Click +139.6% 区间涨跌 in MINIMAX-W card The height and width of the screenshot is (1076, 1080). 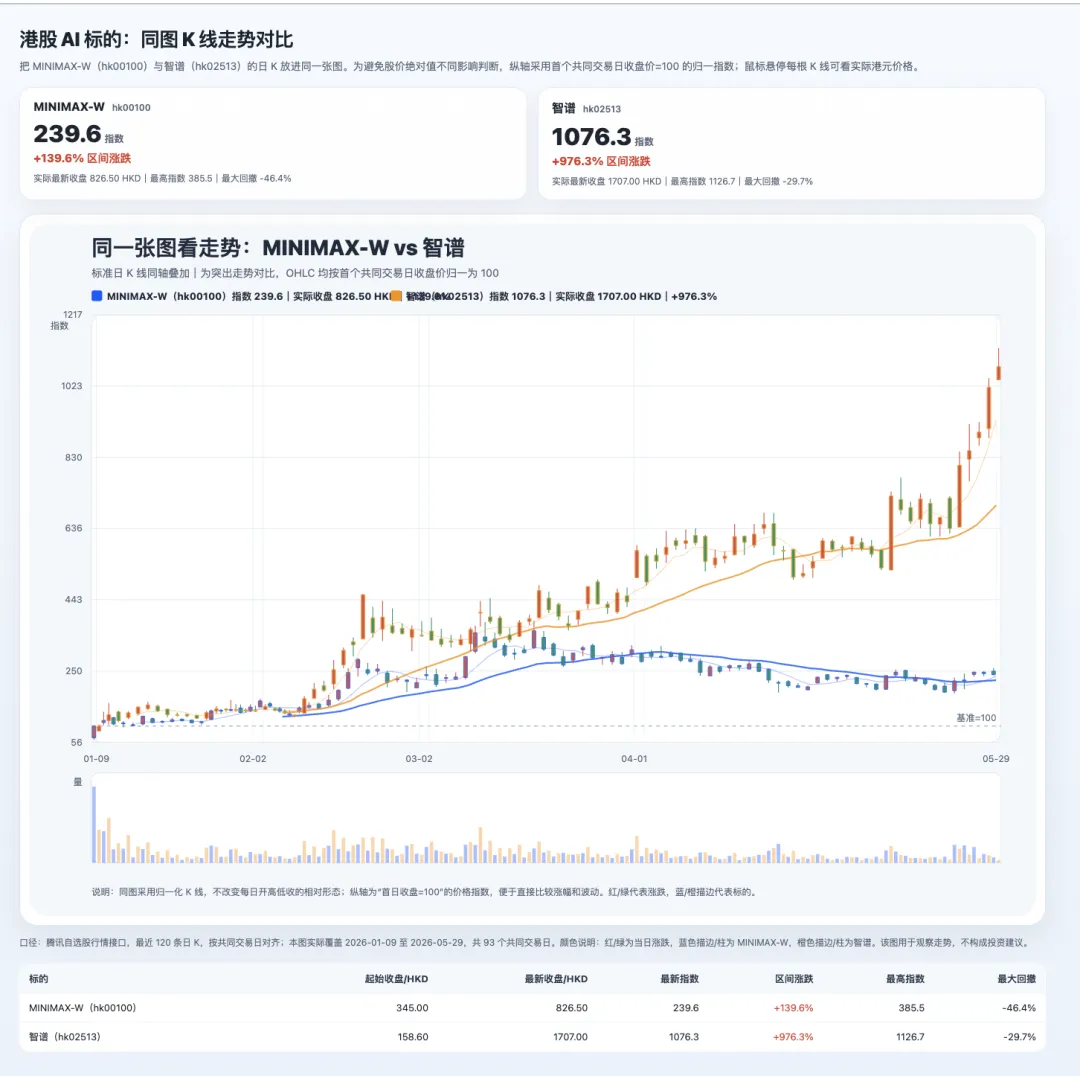pyautogui.click(x=82, y=158)
